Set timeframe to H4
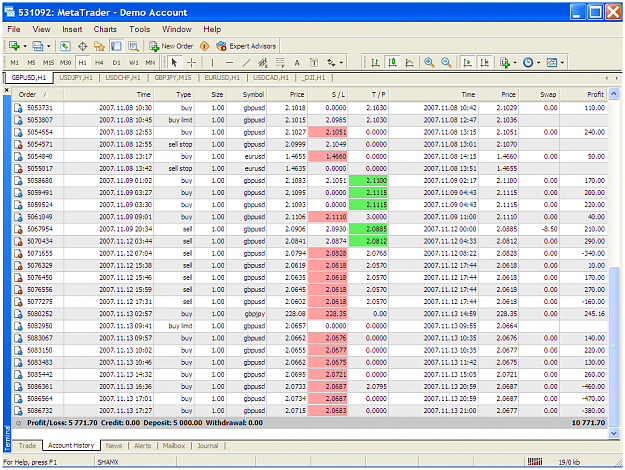The width and height of the screenshot is (625, 470). point(99,63)
